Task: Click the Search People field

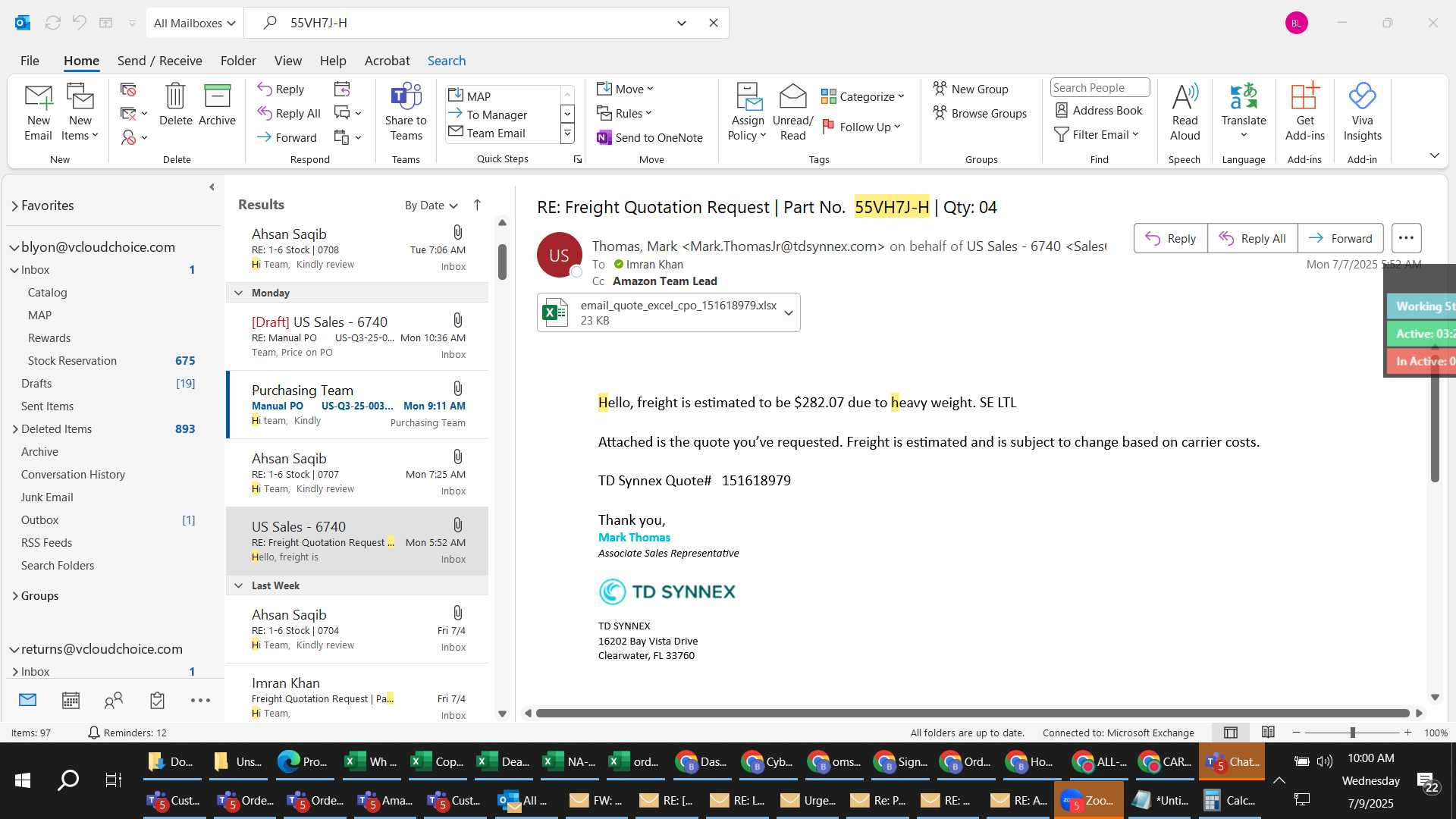Action: pyautogui.click(x=1100, y=87)
